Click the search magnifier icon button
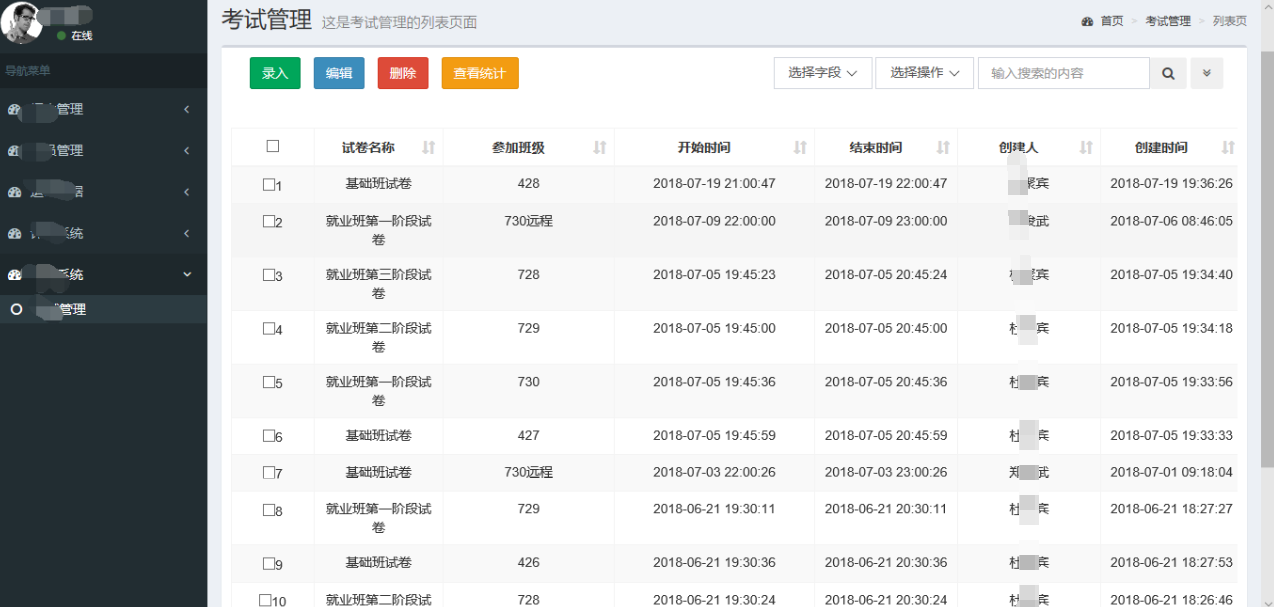This screenshot has height=607, width=1274. (x=1167, y=73)
